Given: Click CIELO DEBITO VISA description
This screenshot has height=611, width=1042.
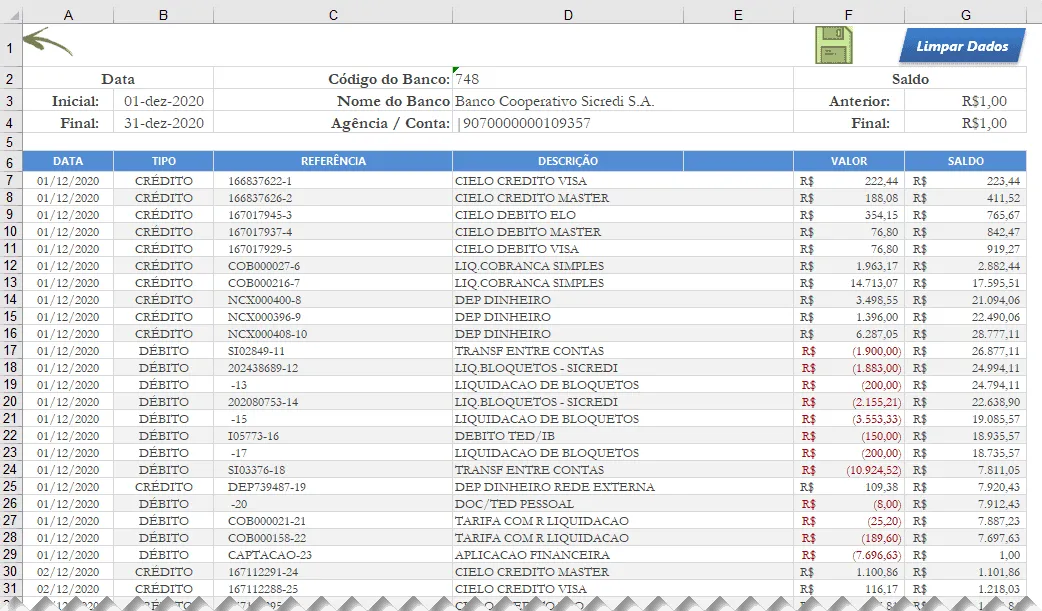Looking at the screenshot, I should (x=568, y=249).
